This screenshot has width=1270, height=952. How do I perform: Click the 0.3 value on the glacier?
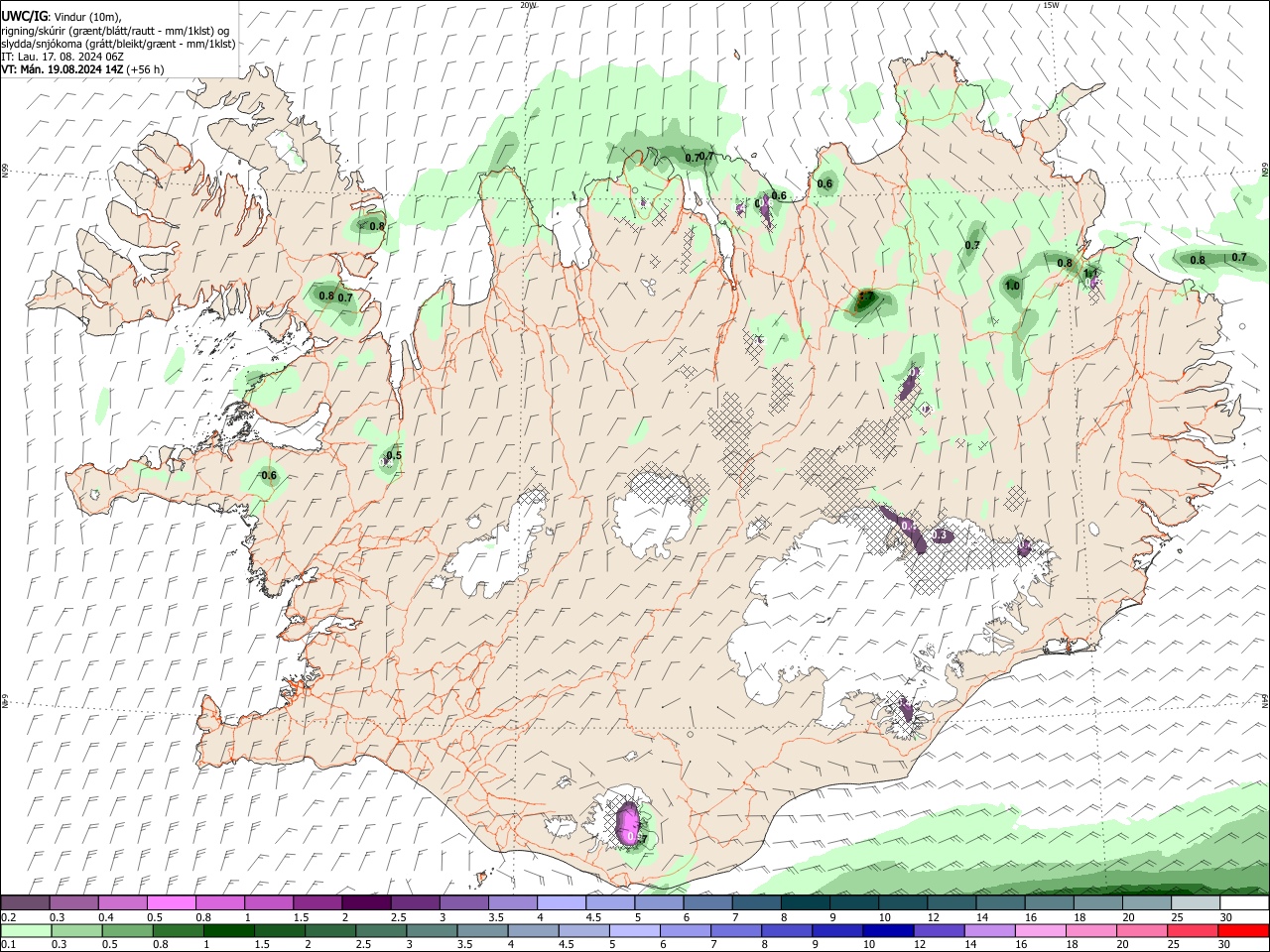[942, 536]
